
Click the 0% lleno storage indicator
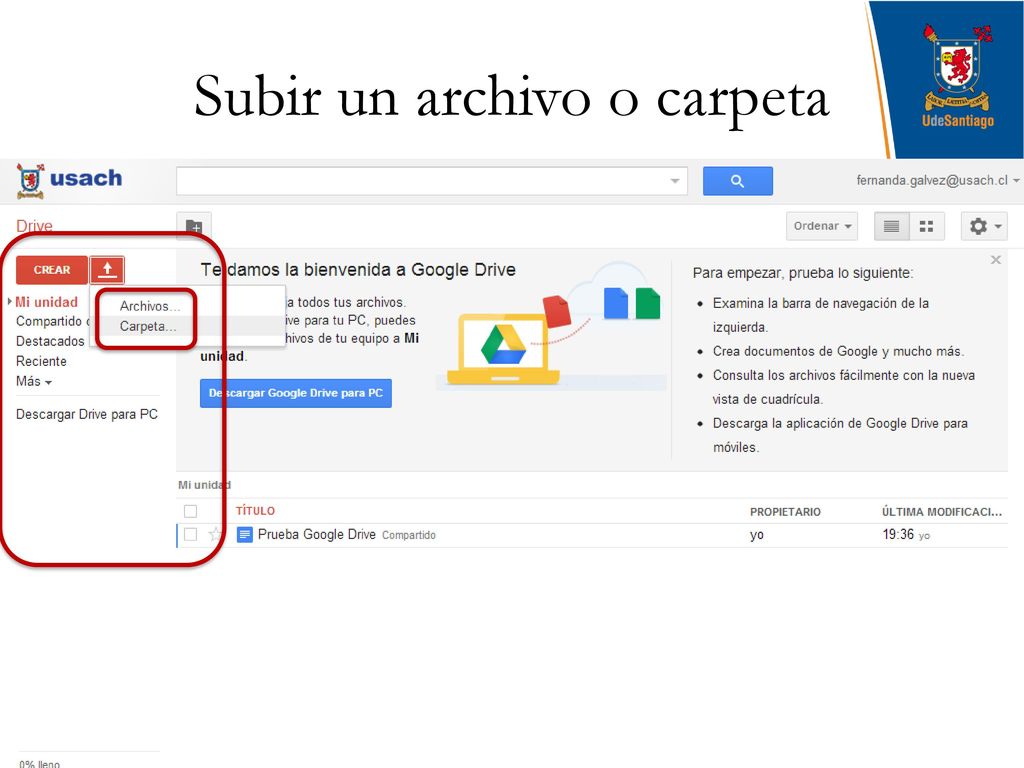click(40, 763)
